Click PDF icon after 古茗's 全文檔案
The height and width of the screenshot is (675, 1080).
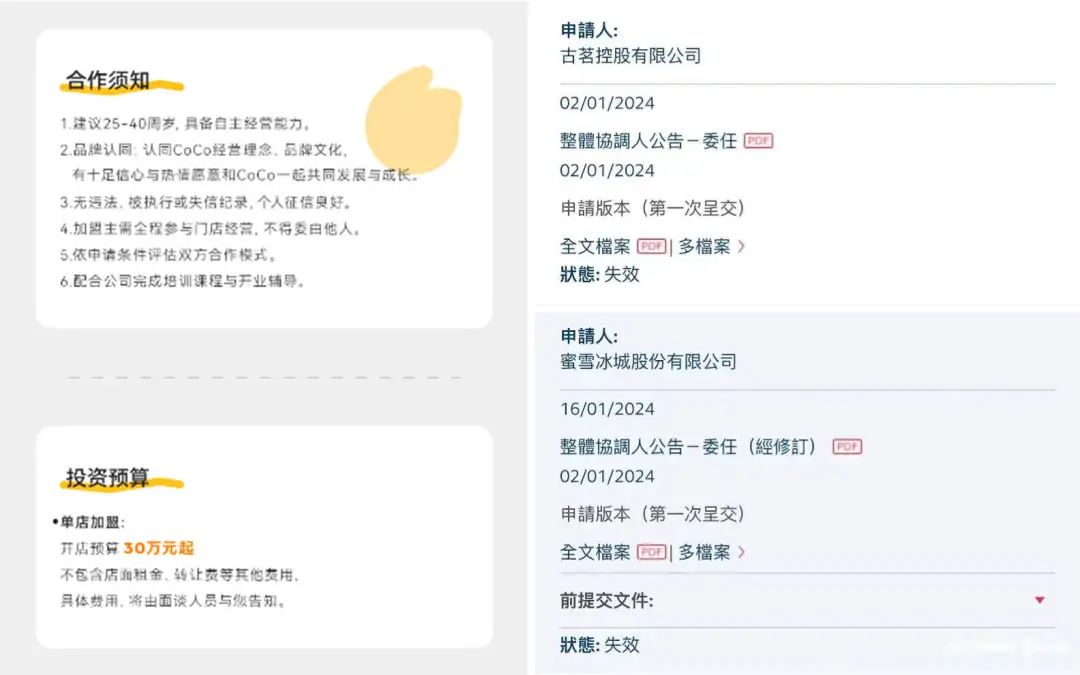(x=651, y=246)
